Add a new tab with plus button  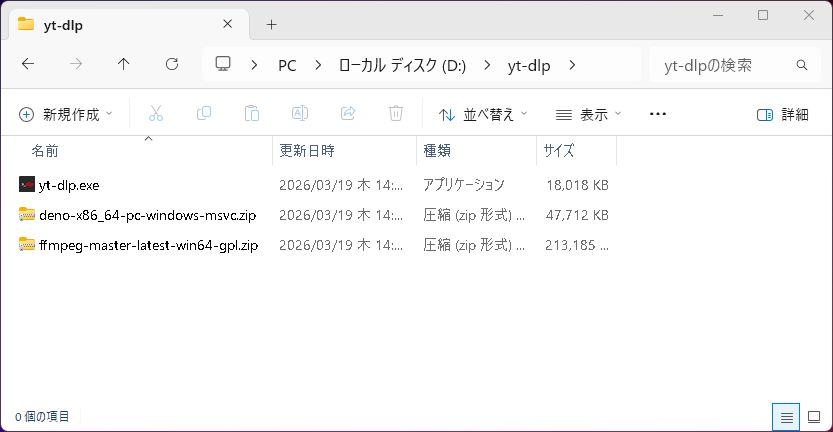271,24
